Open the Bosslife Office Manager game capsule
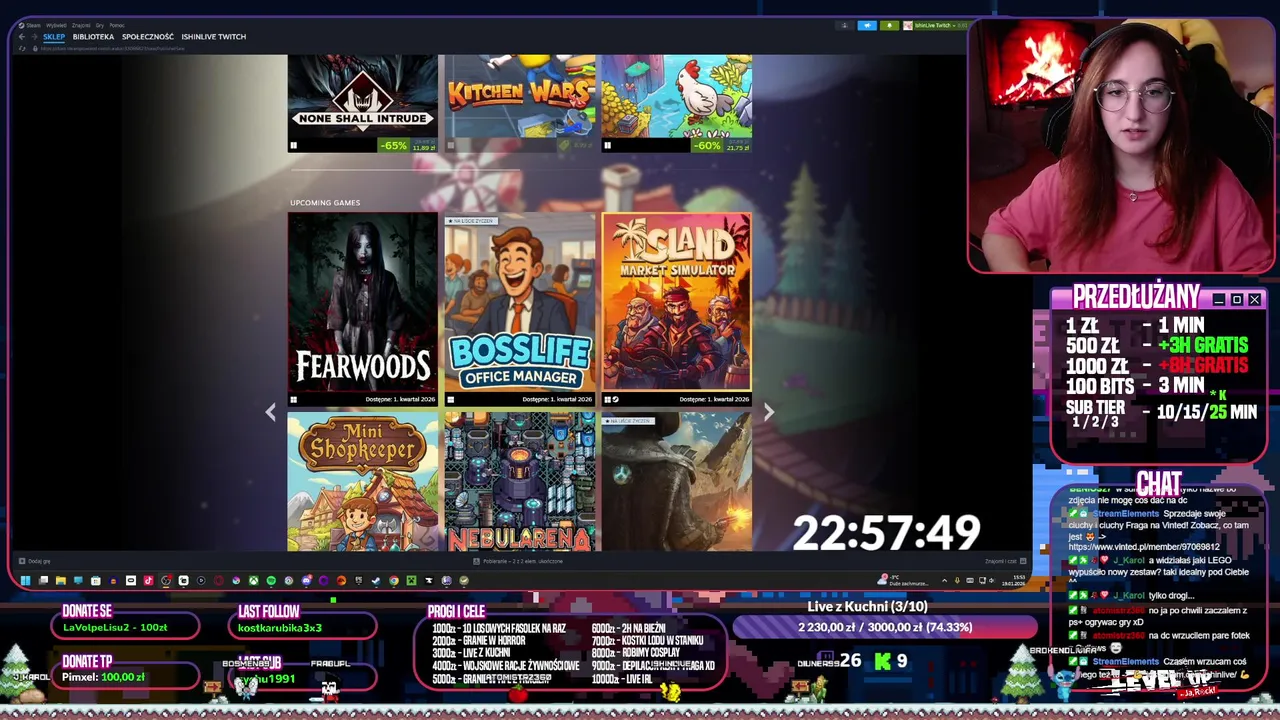Screen dimensions: 1280x720 click(520, 308)
